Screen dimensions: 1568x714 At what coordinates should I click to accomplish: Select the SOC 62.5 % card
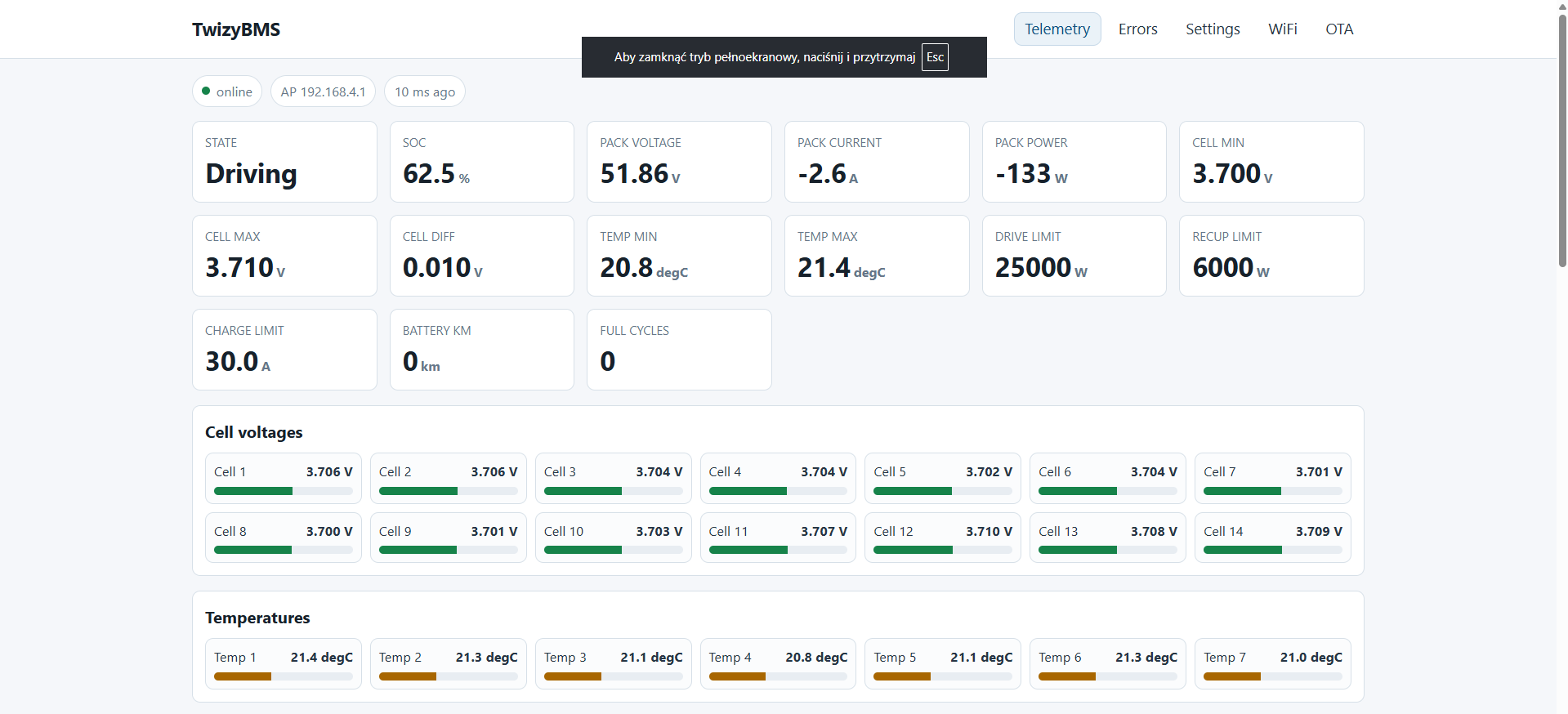coord(482,162)
